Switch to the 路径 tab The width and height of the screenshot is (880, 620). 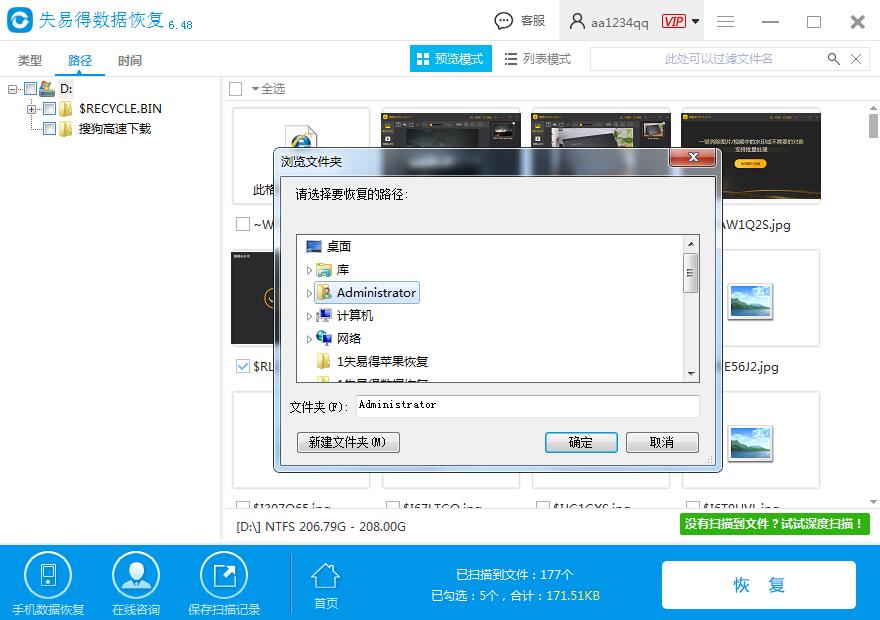tap(80, 60)
